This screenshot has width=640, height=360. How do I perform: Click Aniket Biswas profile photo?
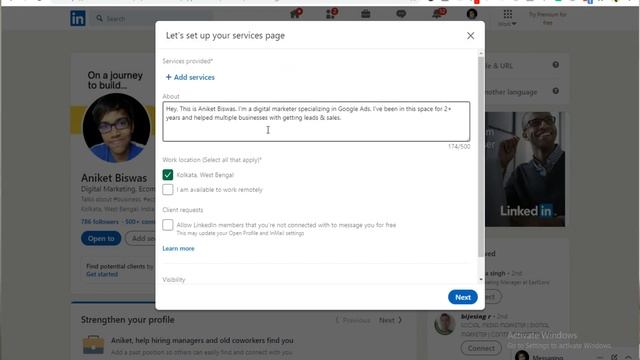click(x=116, y=128)
